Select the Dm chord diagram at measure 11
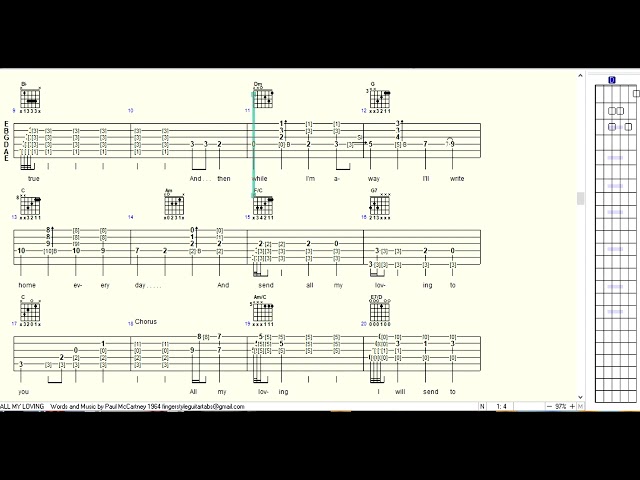 263,96
